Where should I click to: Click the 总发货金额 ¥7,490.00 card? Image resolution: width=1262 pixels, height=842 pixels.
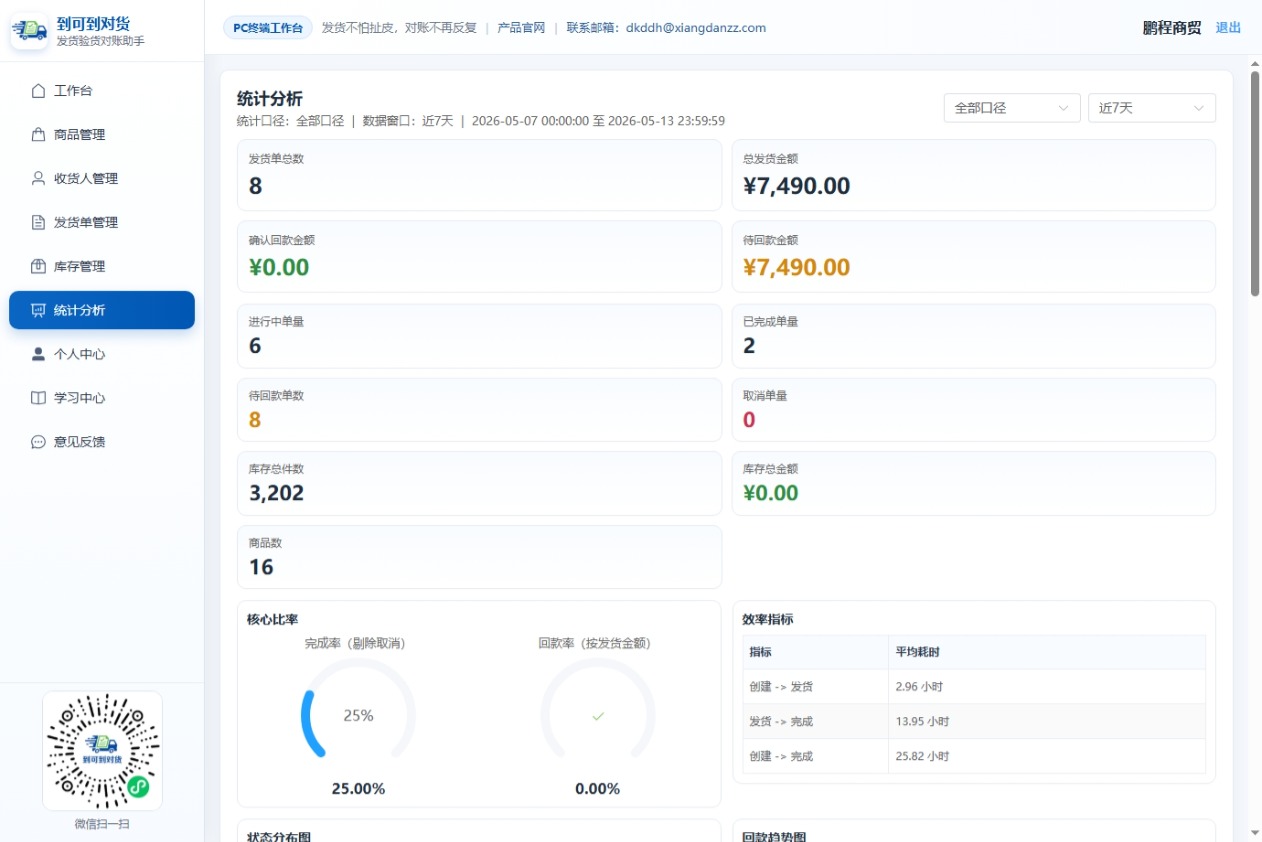click(974, 175)
